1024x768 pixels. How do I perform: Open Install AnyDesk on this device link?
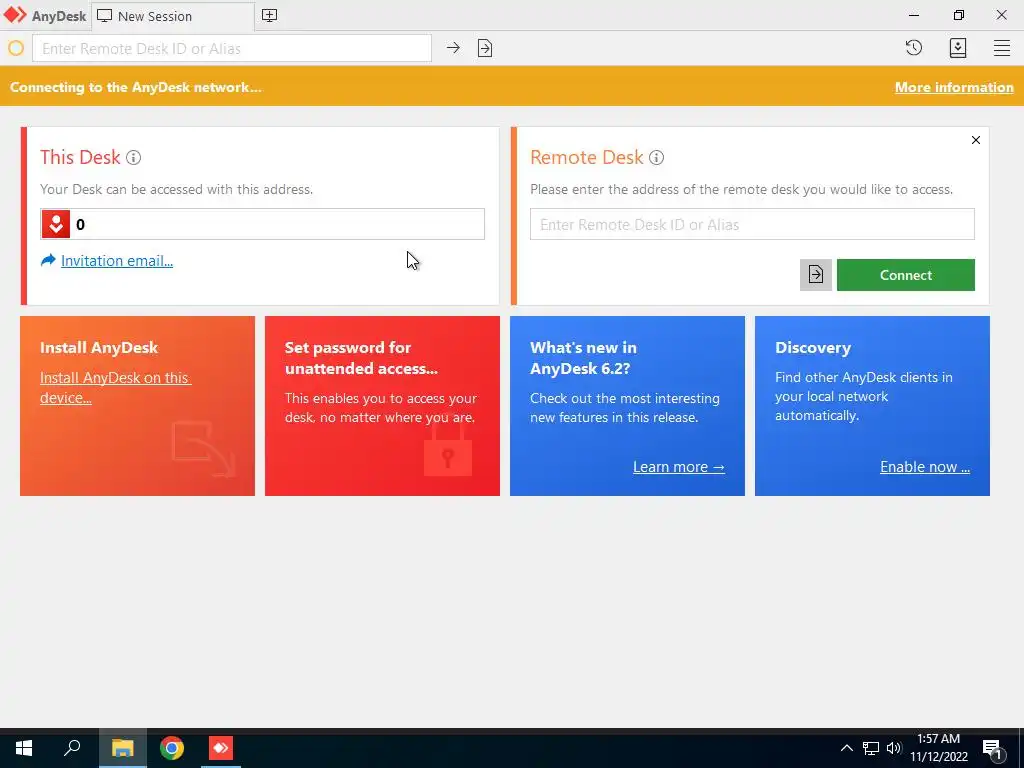click(x=115, y=388)
